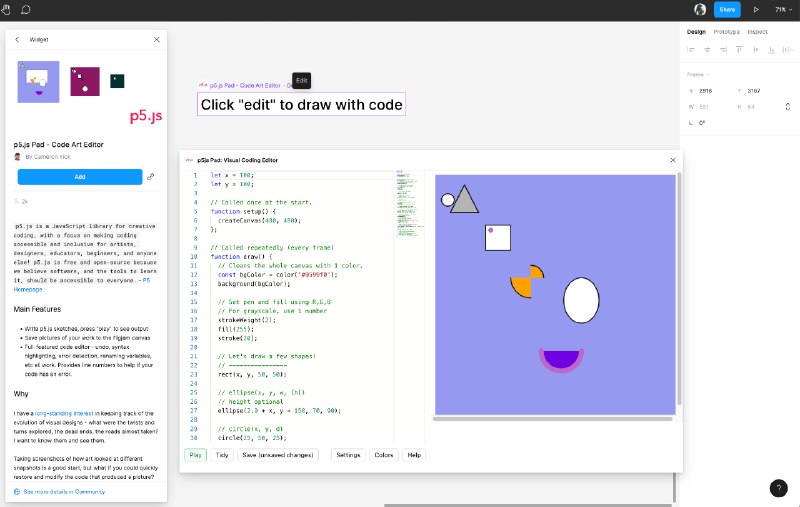Click the blue Add button
This screenshot has height=507, width=800.
coord(80,177)
